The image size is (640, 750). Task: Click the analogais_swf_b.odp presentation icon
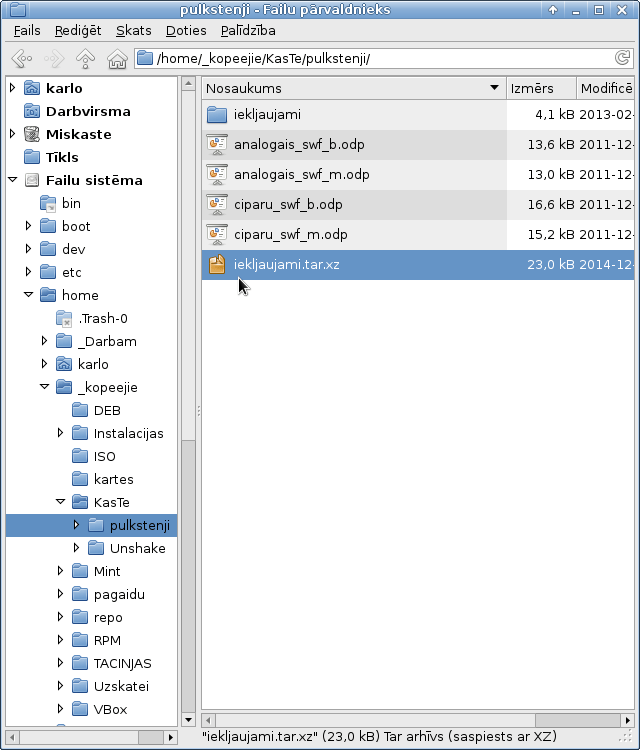[x=217, y=145]
